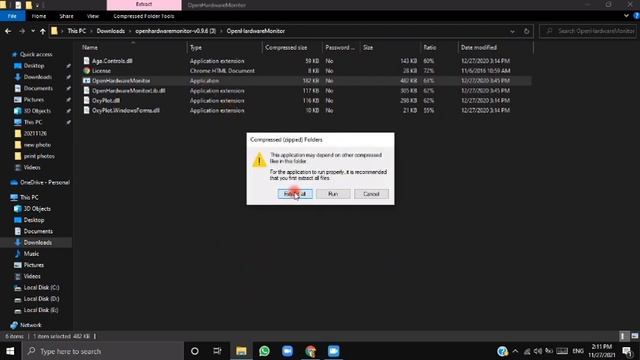Screen dimensions: 640x360
Task: Expand address bar history dropdown
Action: 512,31
